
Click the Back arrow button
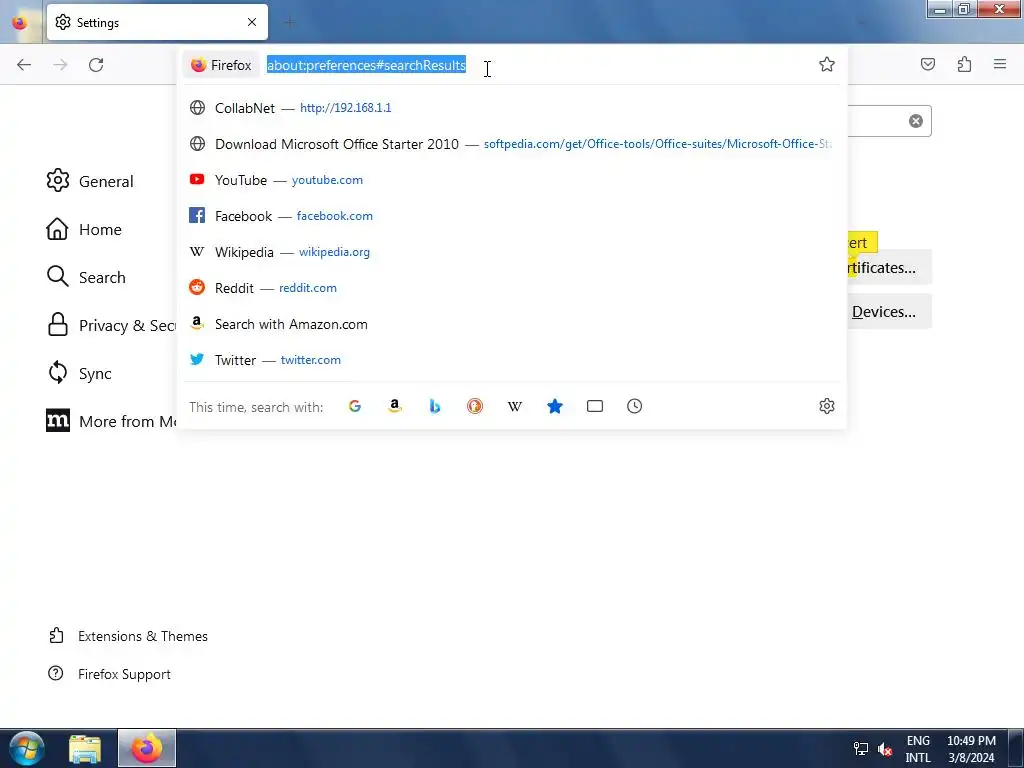click(x=24, y=65)
